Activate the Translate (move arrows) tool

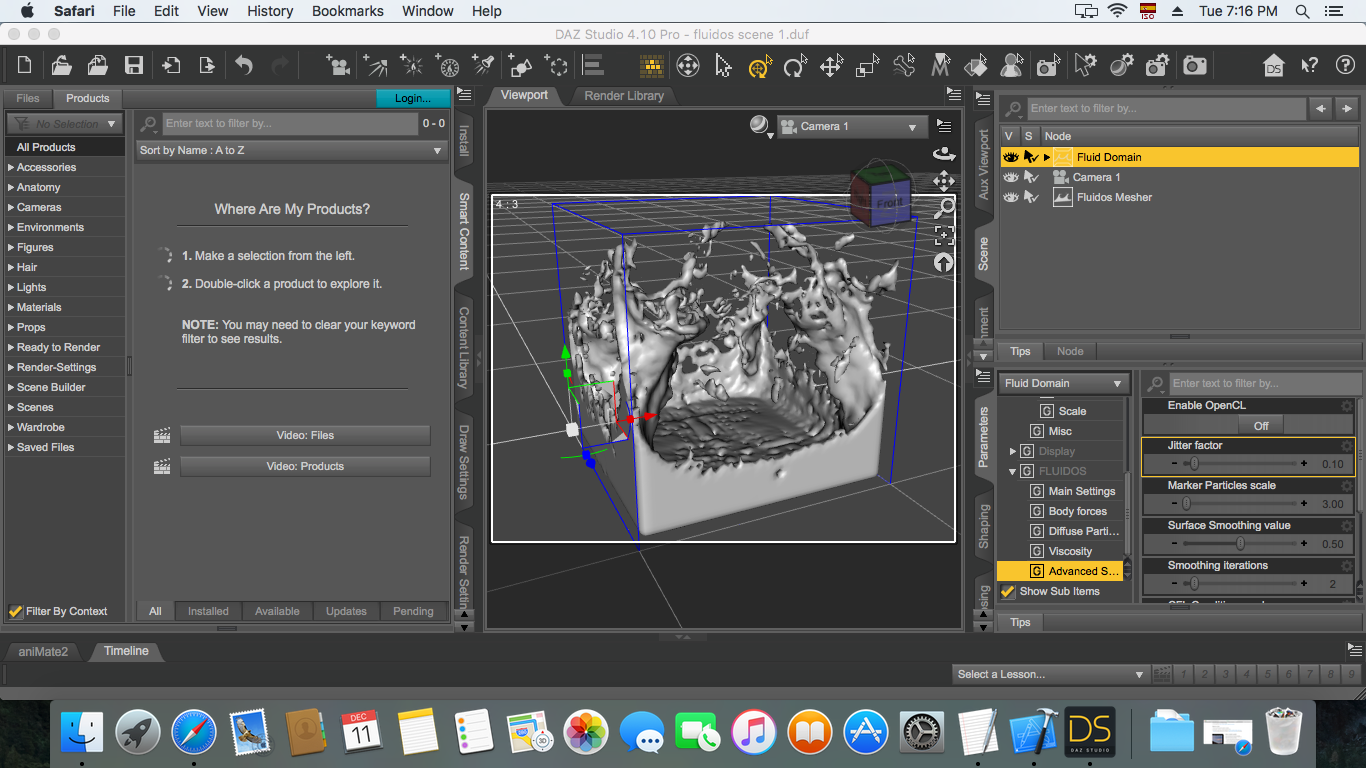click(831, 66)
